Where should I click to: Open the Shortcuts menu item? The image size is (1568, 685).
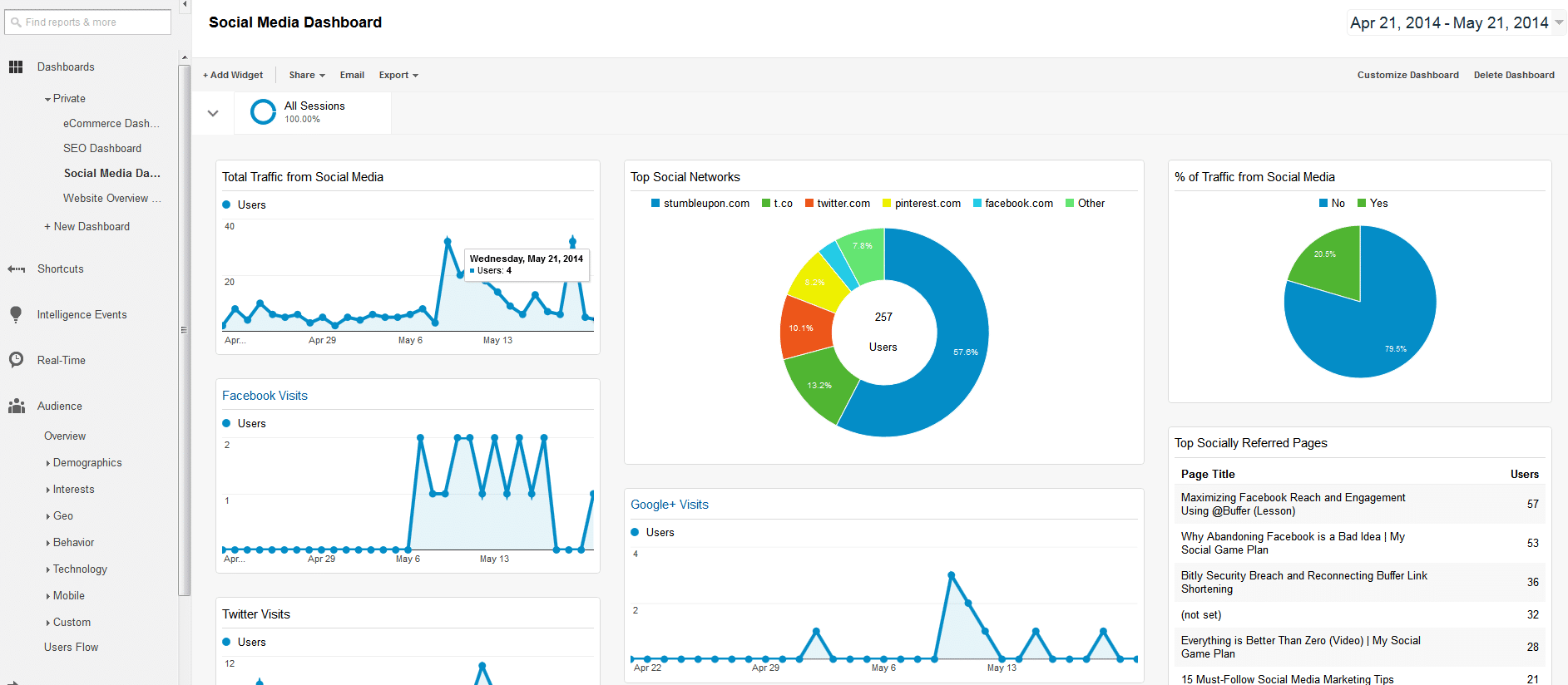(x=61, y=269)
